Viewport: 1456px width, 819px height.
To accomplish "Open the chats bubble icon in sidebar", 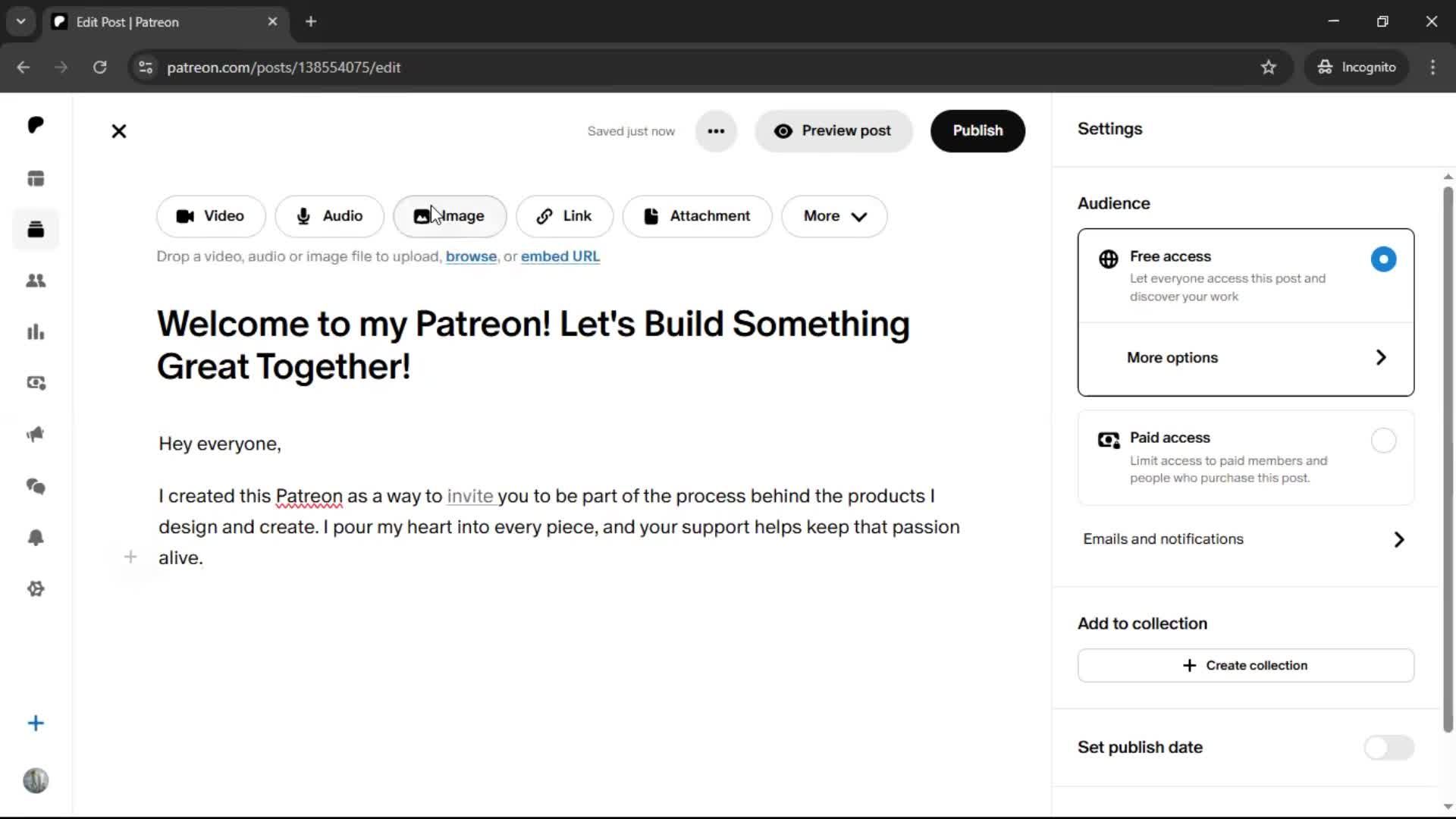I will tap(36, 486).
